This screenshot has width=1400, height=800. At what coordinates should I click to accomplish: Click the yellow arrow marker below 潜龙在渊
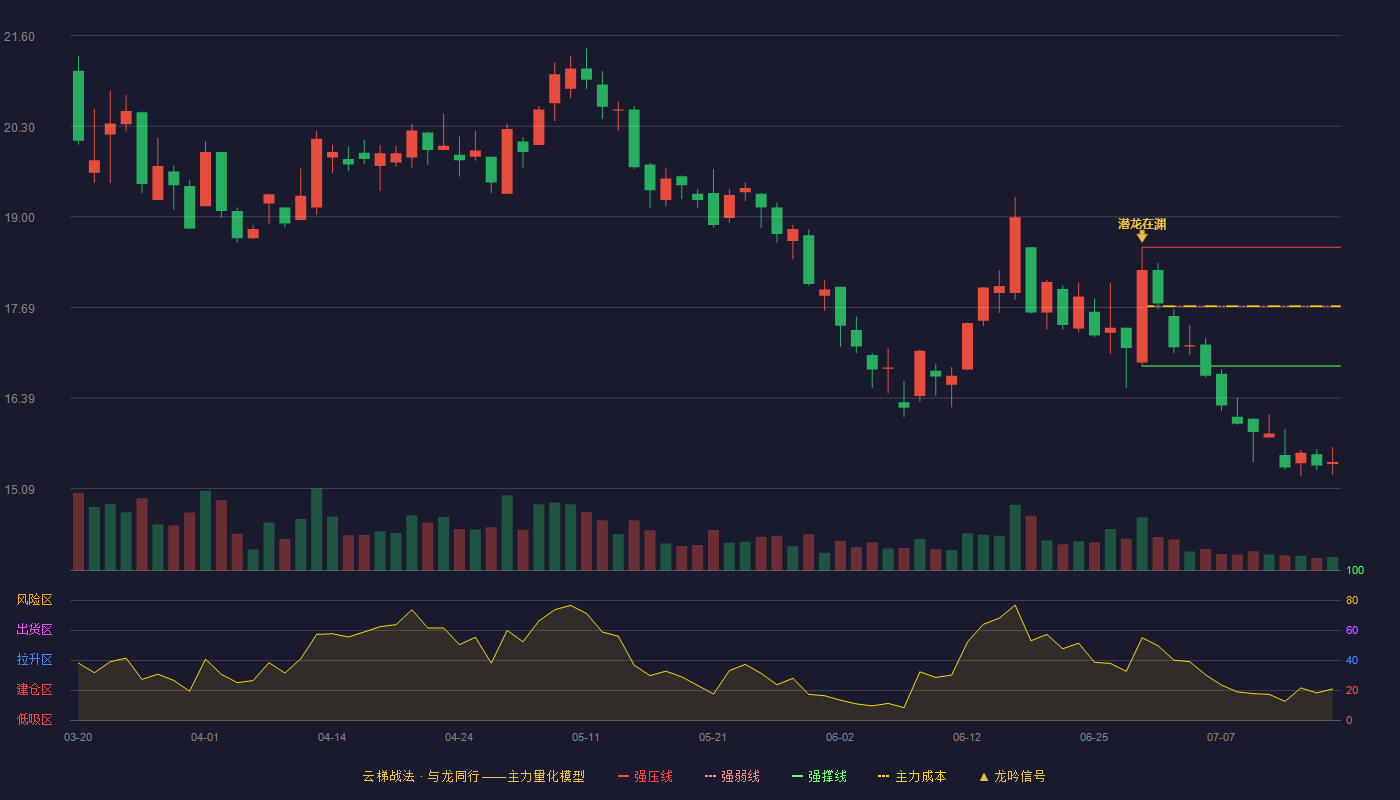coord(1142,237)
